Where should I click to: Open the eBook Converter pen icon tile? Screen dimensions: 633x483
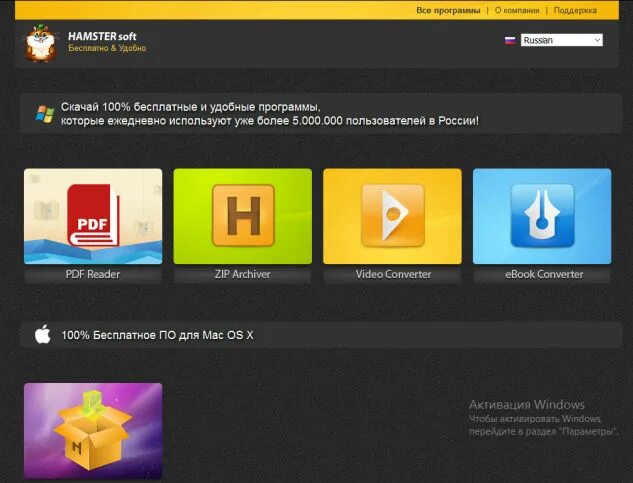[542, 216]
